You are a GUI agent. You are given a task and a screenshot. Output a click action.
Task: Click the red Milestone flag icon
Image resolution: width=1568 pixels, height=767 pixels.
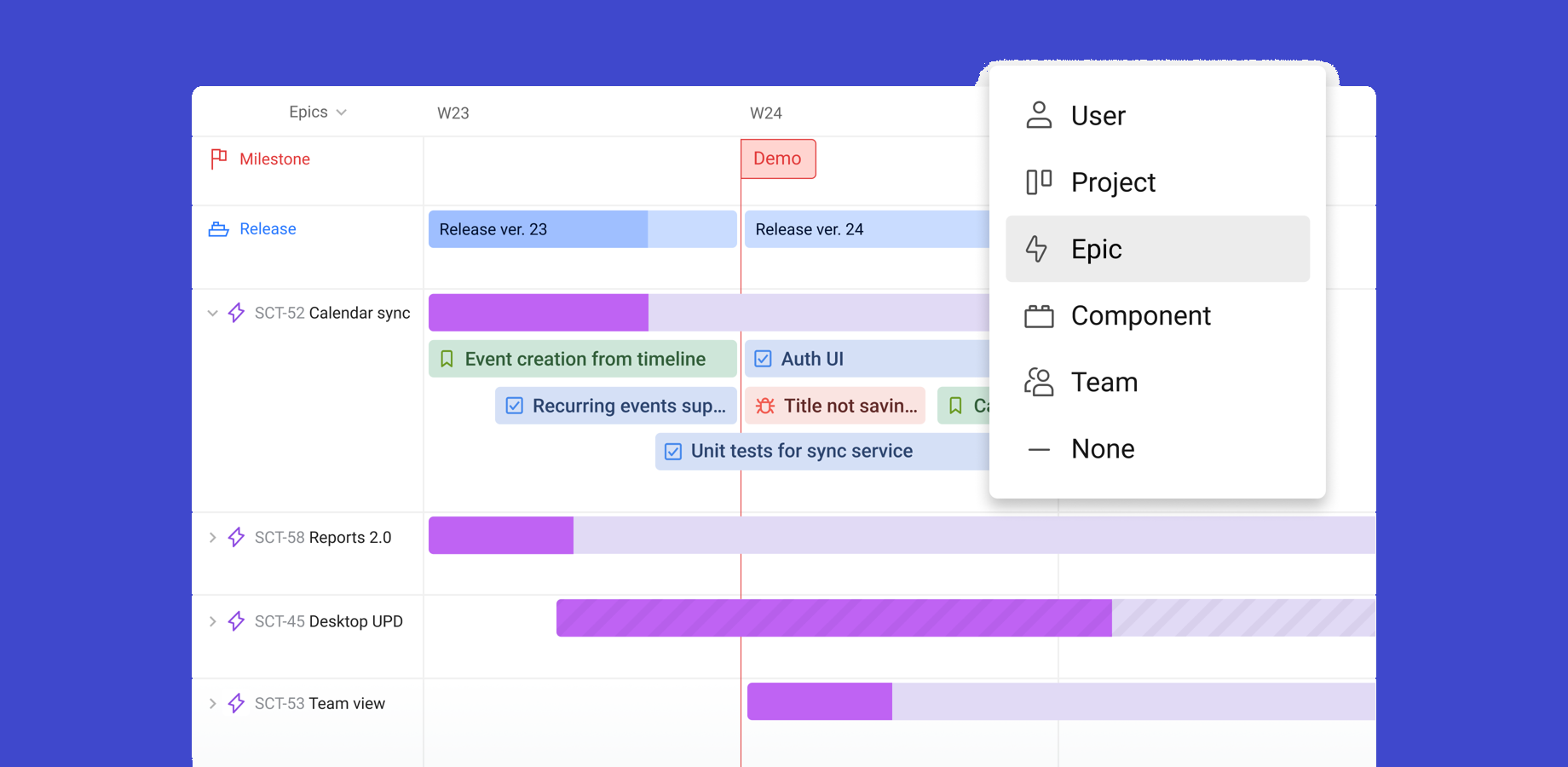[x=219, y=159]
